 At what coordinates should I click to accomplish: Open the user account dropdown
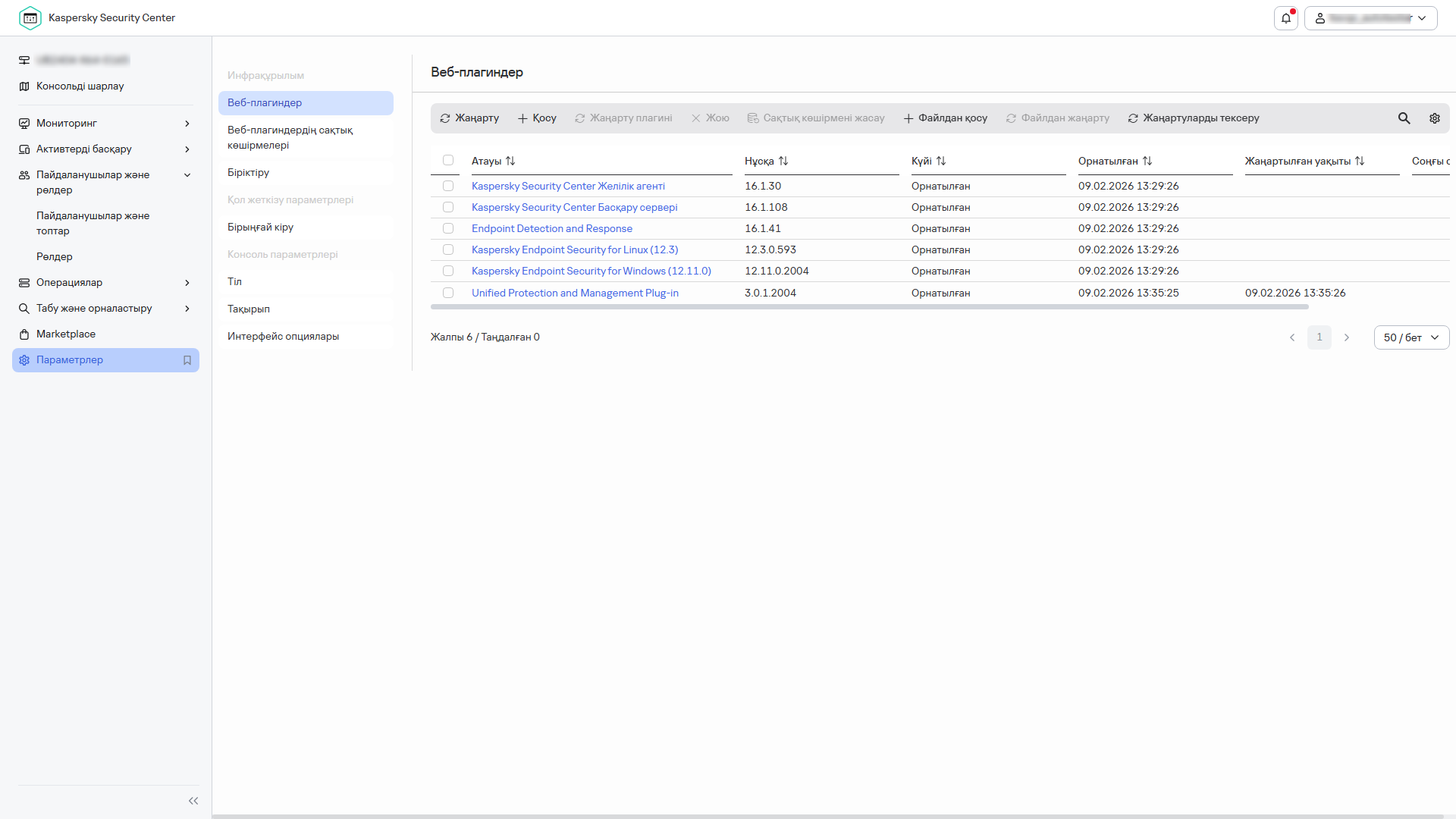click(x=1370, y=18)
